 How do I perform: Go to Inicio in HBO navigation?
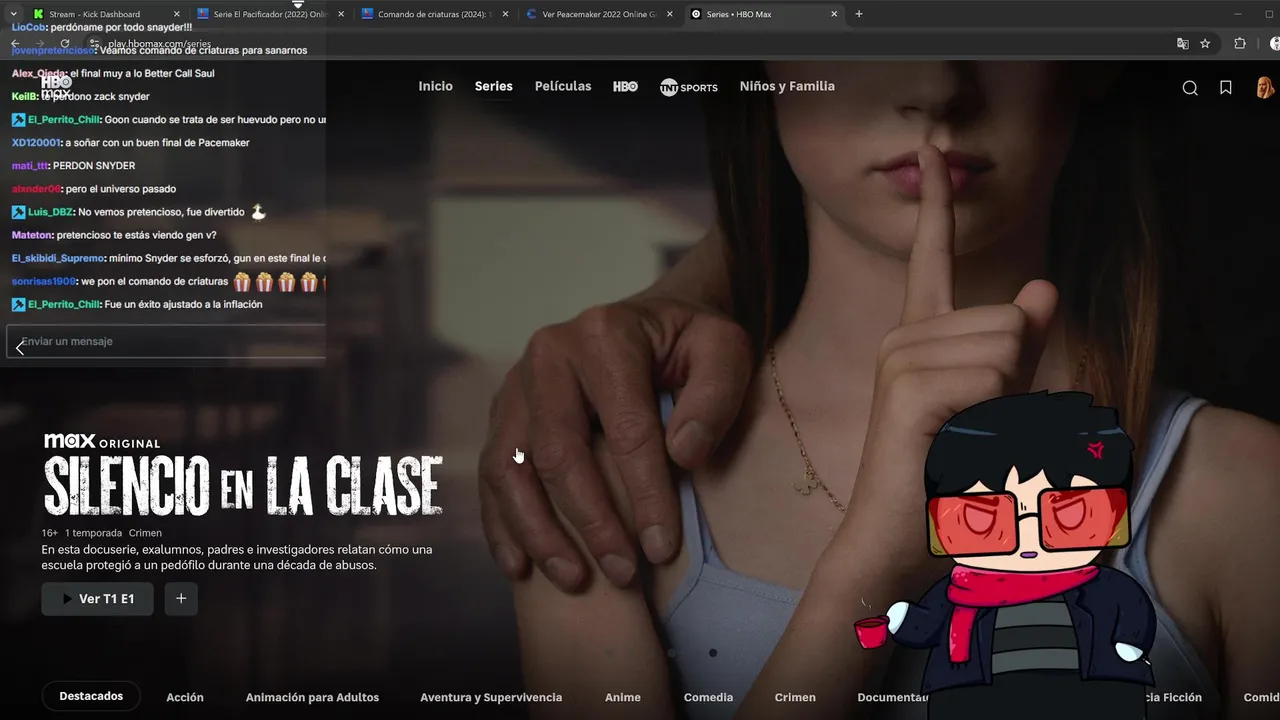click(435, 86)
